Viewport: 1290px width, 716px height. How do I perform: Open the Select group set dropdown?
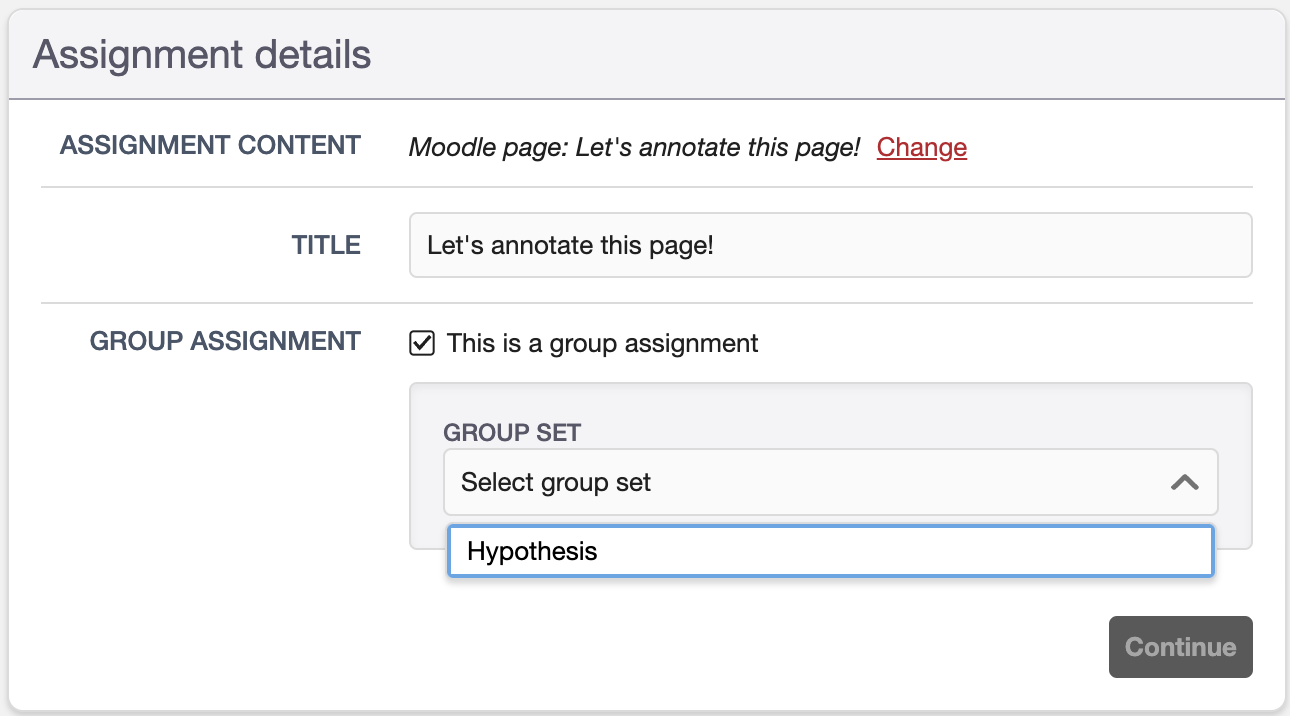click(x=830, y=482)
